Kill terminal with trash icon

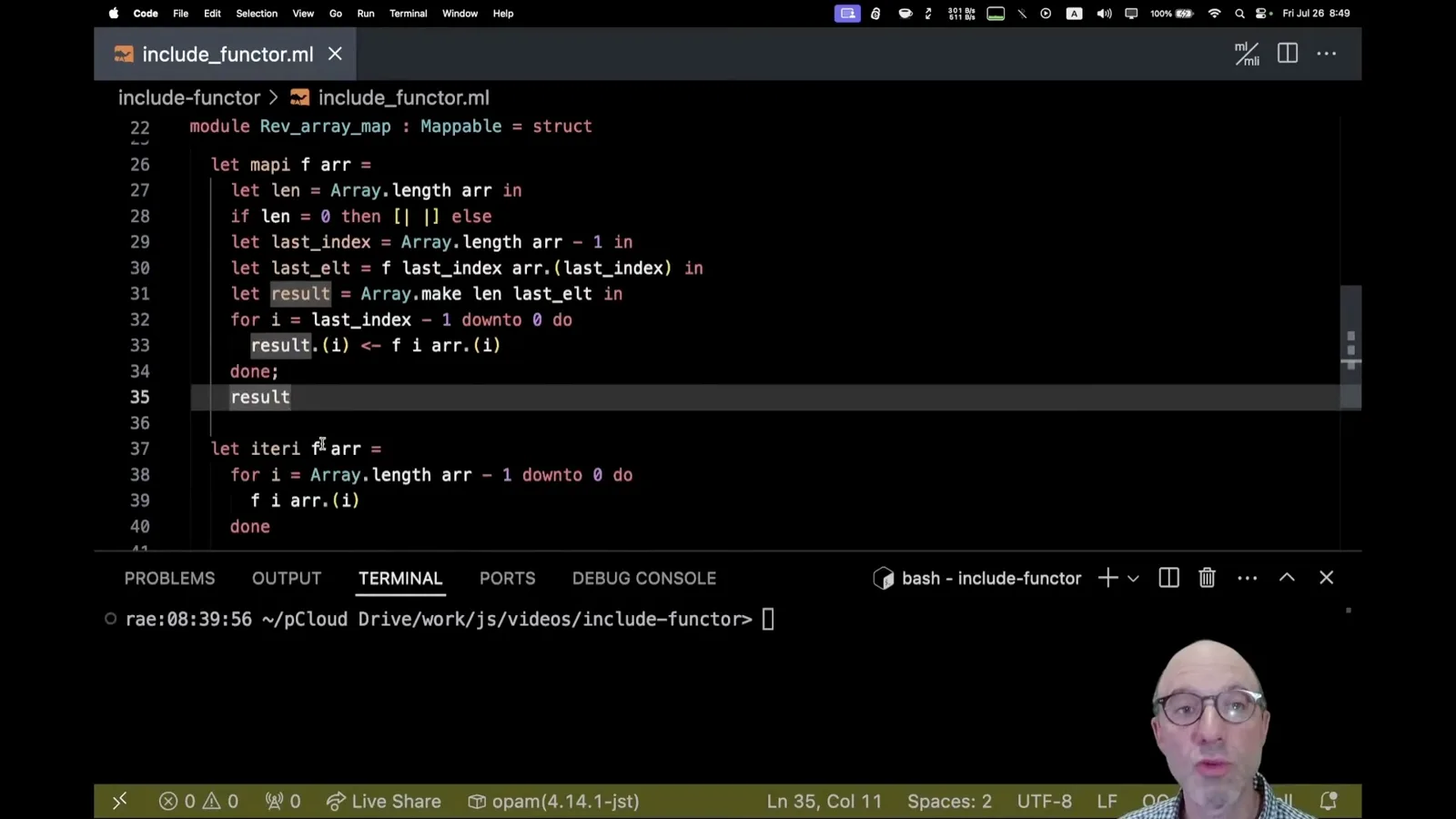(1207, 578)
